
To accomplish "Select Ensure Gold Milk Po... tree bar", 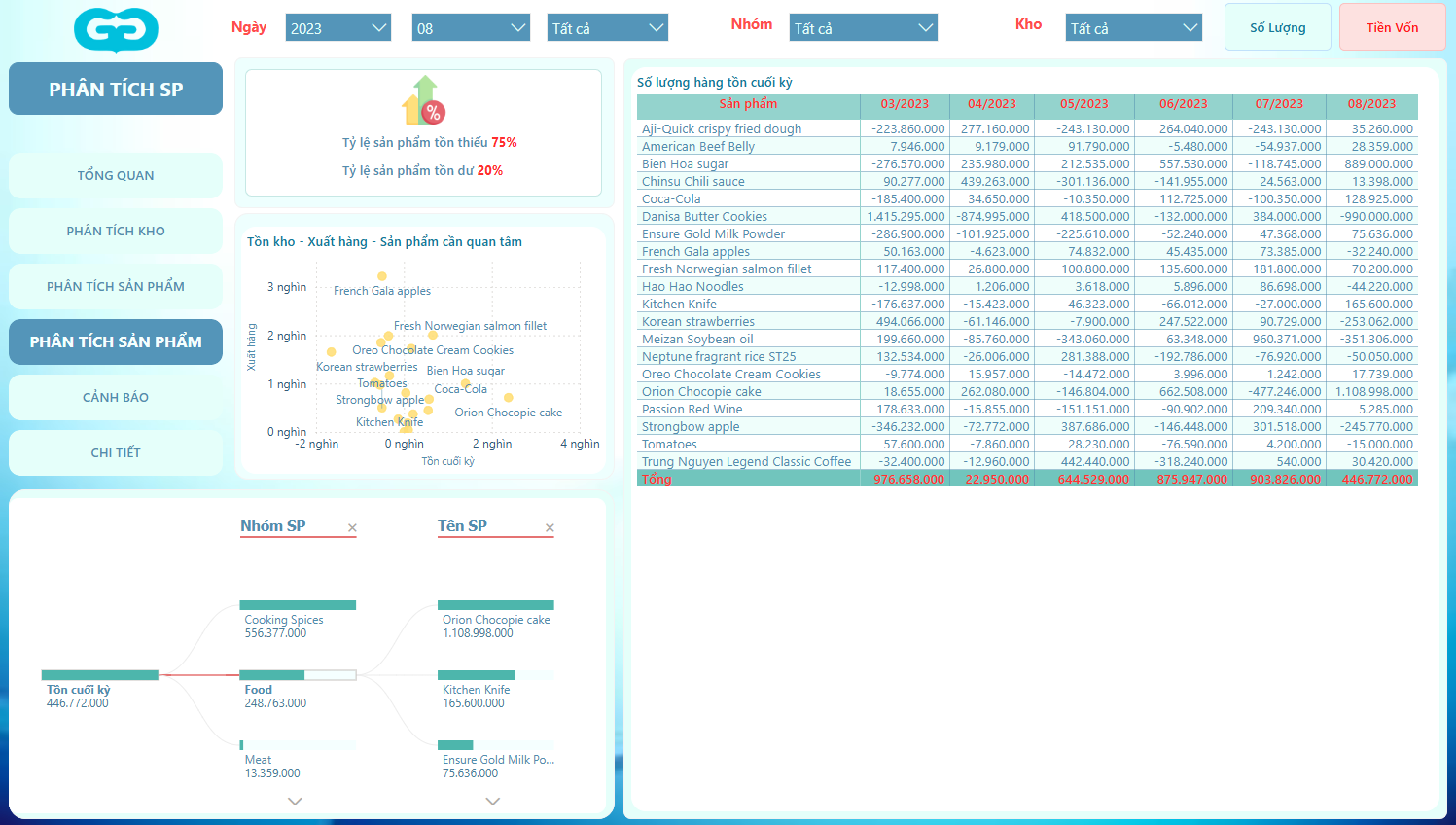I will (496, 745).
